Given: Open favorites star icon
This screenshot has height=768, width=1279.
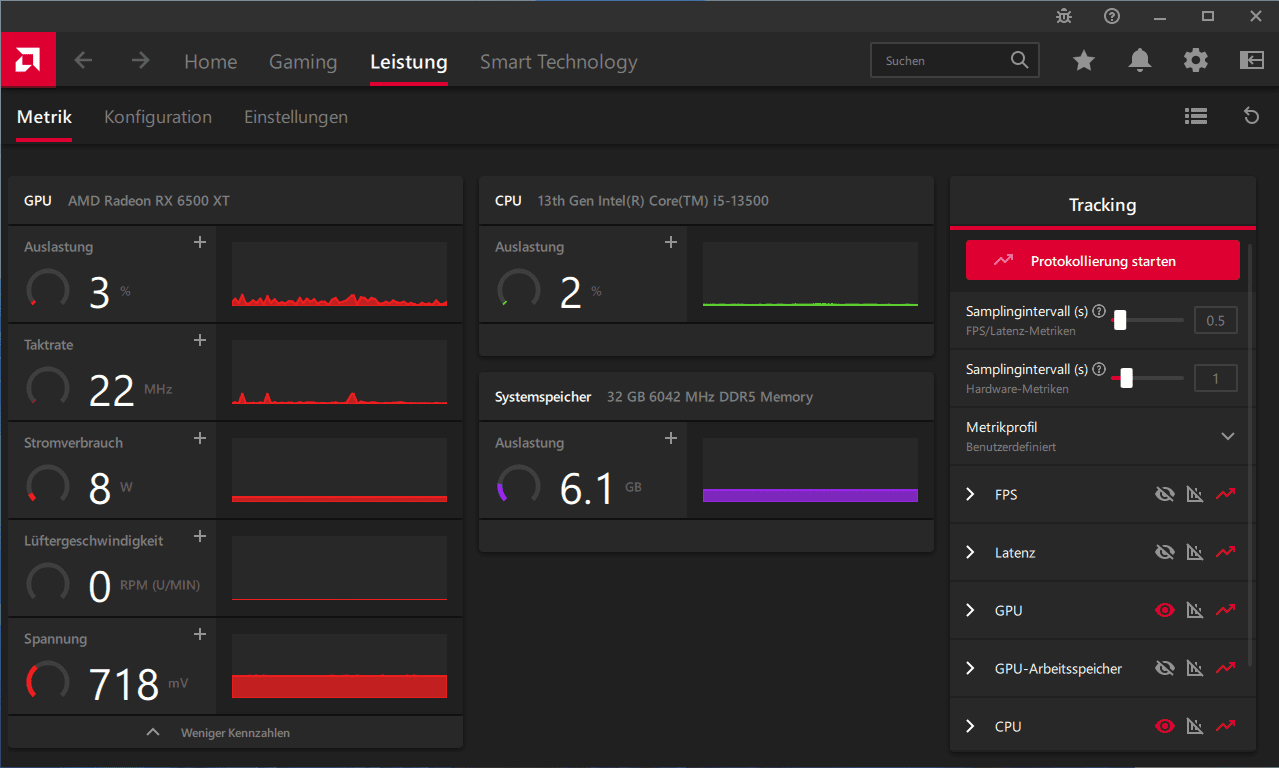Looking at the screenshot, I should pyautogui.click(x=1084, y=61).
